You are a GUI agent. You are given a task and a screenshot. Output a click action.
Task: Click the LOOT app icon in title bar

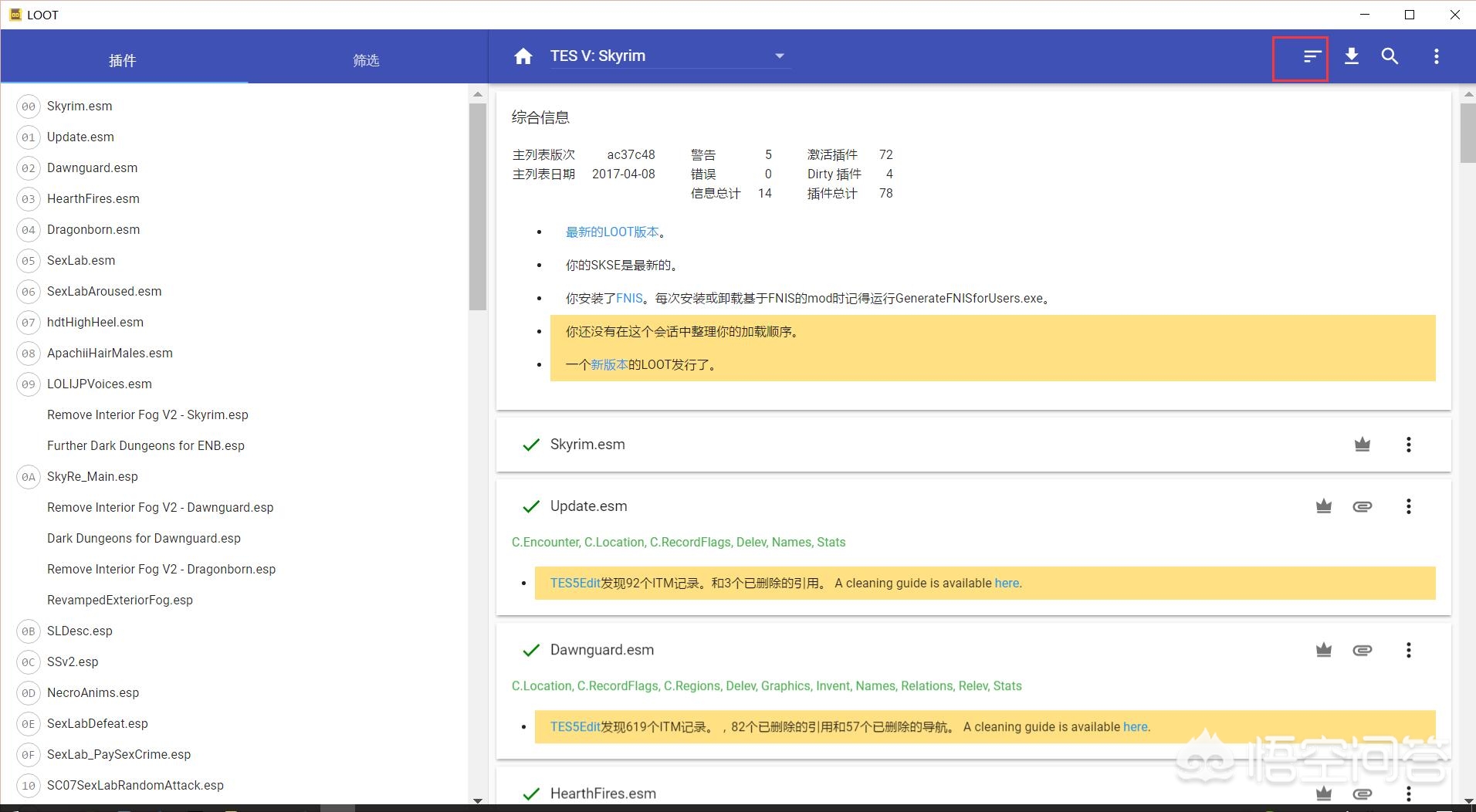15,15
